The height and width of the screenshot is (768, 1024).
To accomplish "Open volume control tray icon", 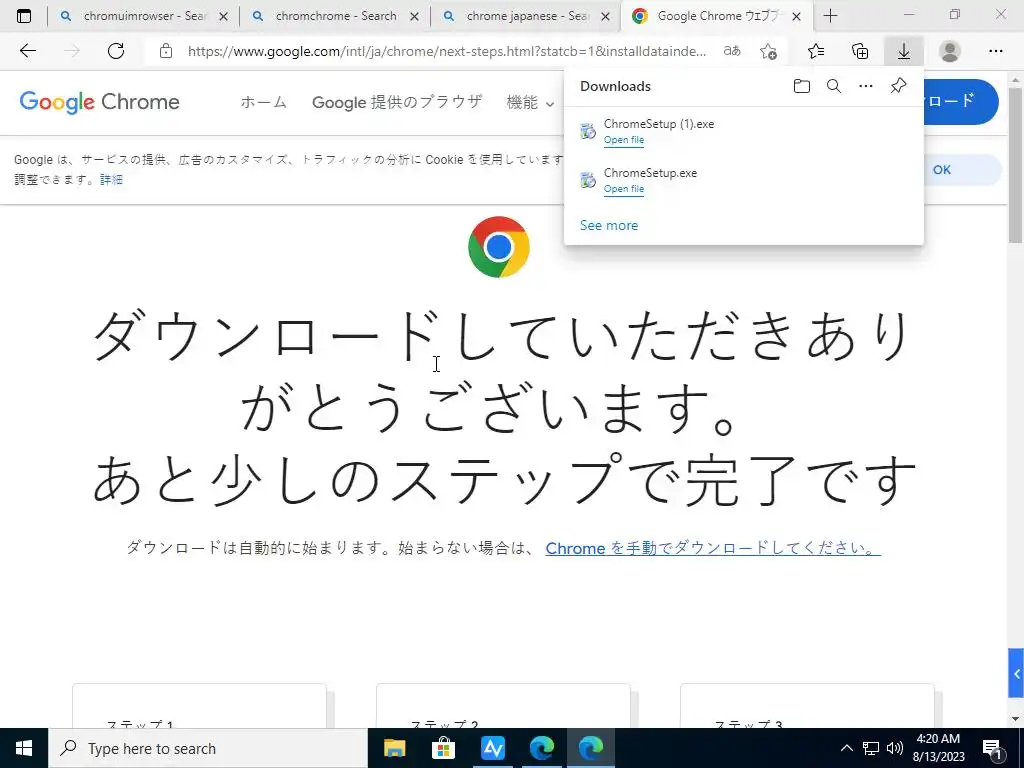I will click(895, 748).
